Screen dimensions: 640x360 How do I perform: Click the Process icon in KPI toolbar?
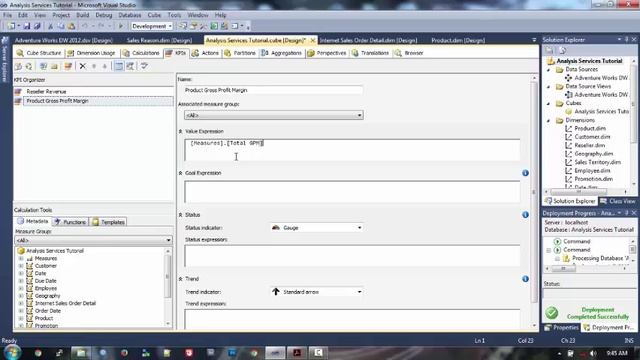pyautogui.click(x=18, y=66)
